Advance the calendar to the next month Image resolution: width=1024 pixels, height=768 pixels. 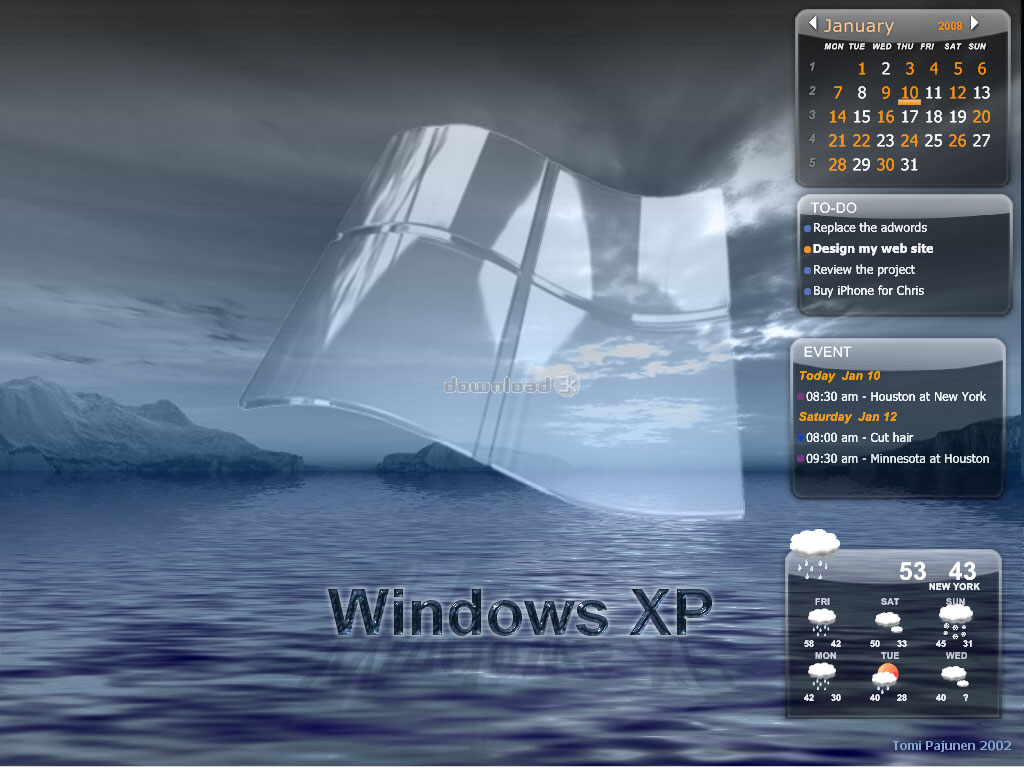tap(974, 23)
